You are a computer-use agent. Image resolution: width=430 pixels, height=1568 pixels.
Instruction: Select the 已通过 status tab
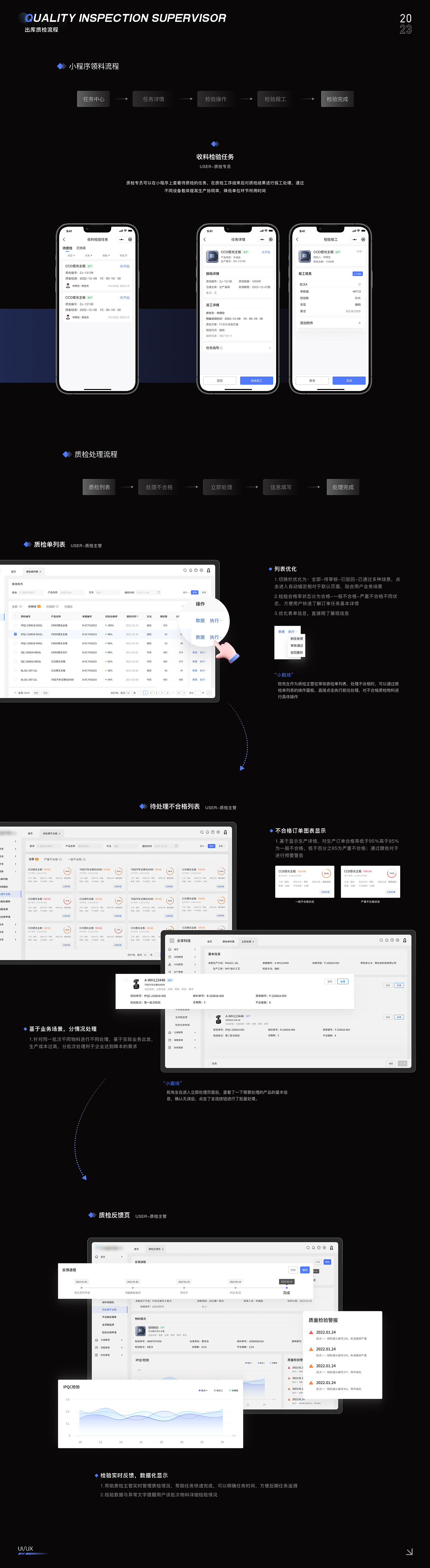click(x=68, y=607)
